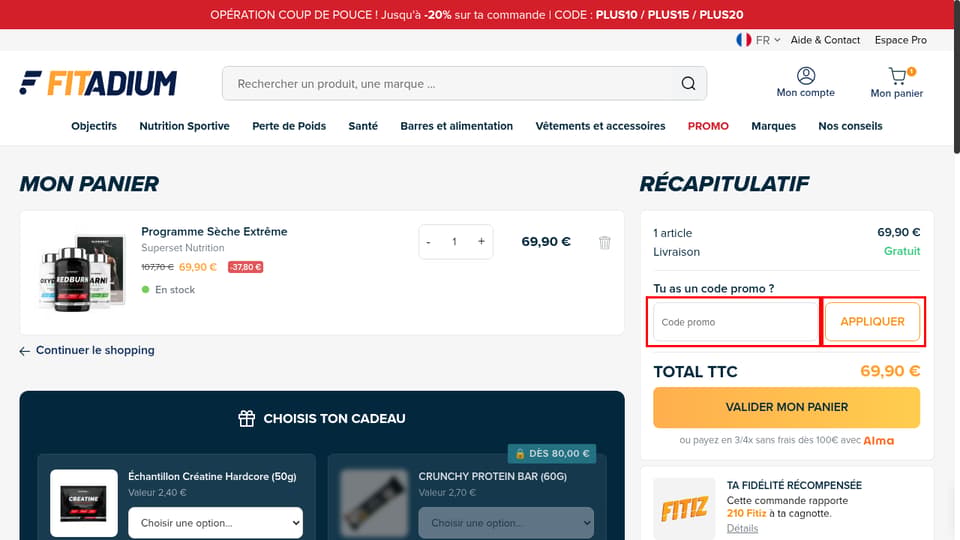Click Crunchy Protein Bar thumbnail
Screen dimensions: 960x540
[374, 503]
